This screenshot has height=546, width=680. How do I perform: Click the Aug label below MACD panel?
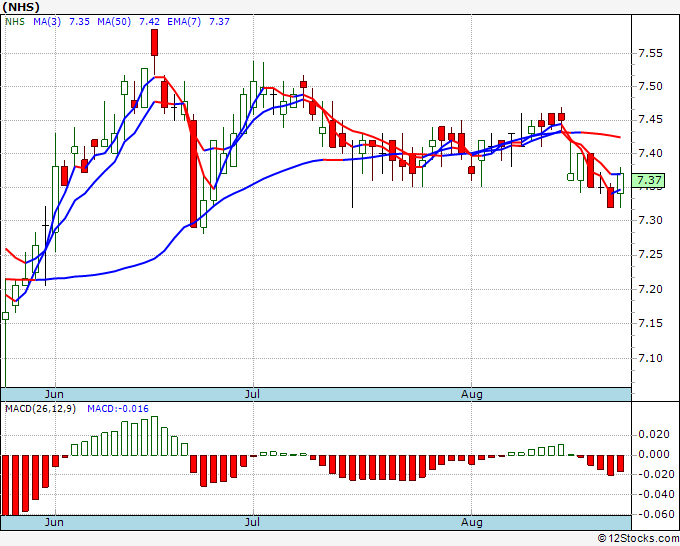tap(471, 523)
